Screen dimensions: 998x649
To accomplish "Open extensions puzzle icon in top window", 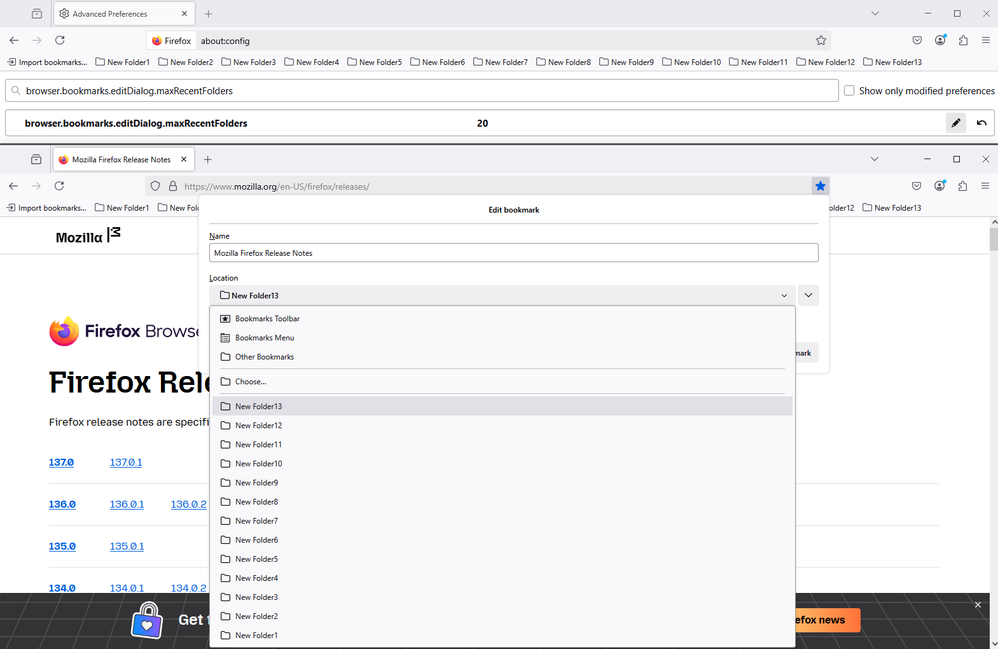I will pyautogui.click(x=963, y=41).
